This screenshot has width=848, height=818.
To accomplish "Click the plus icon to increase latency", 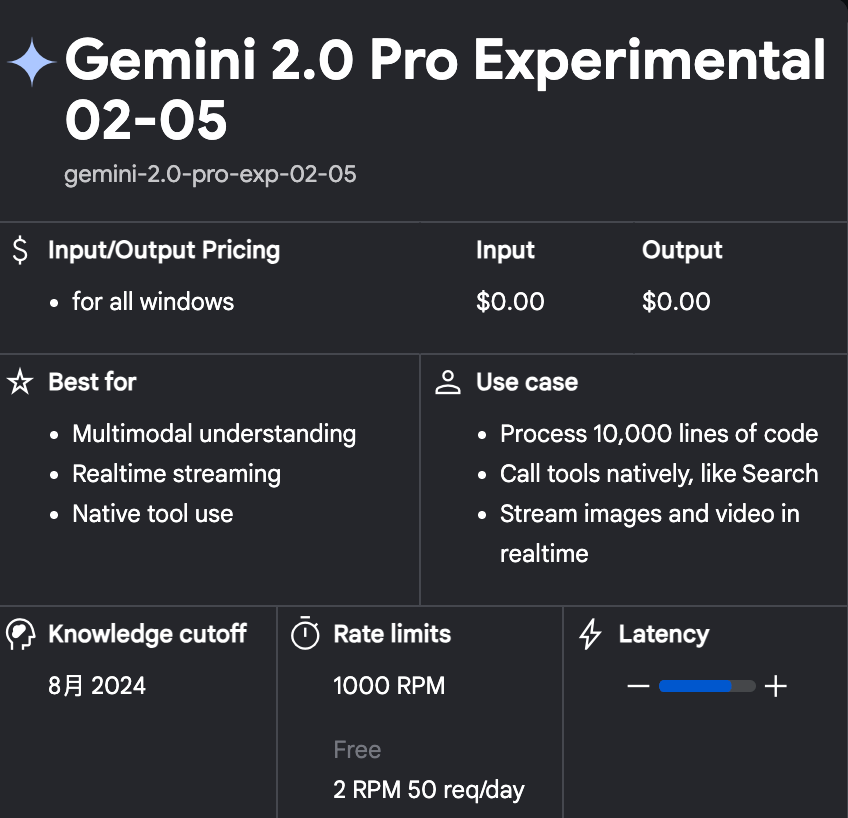I will pos(777,686).
